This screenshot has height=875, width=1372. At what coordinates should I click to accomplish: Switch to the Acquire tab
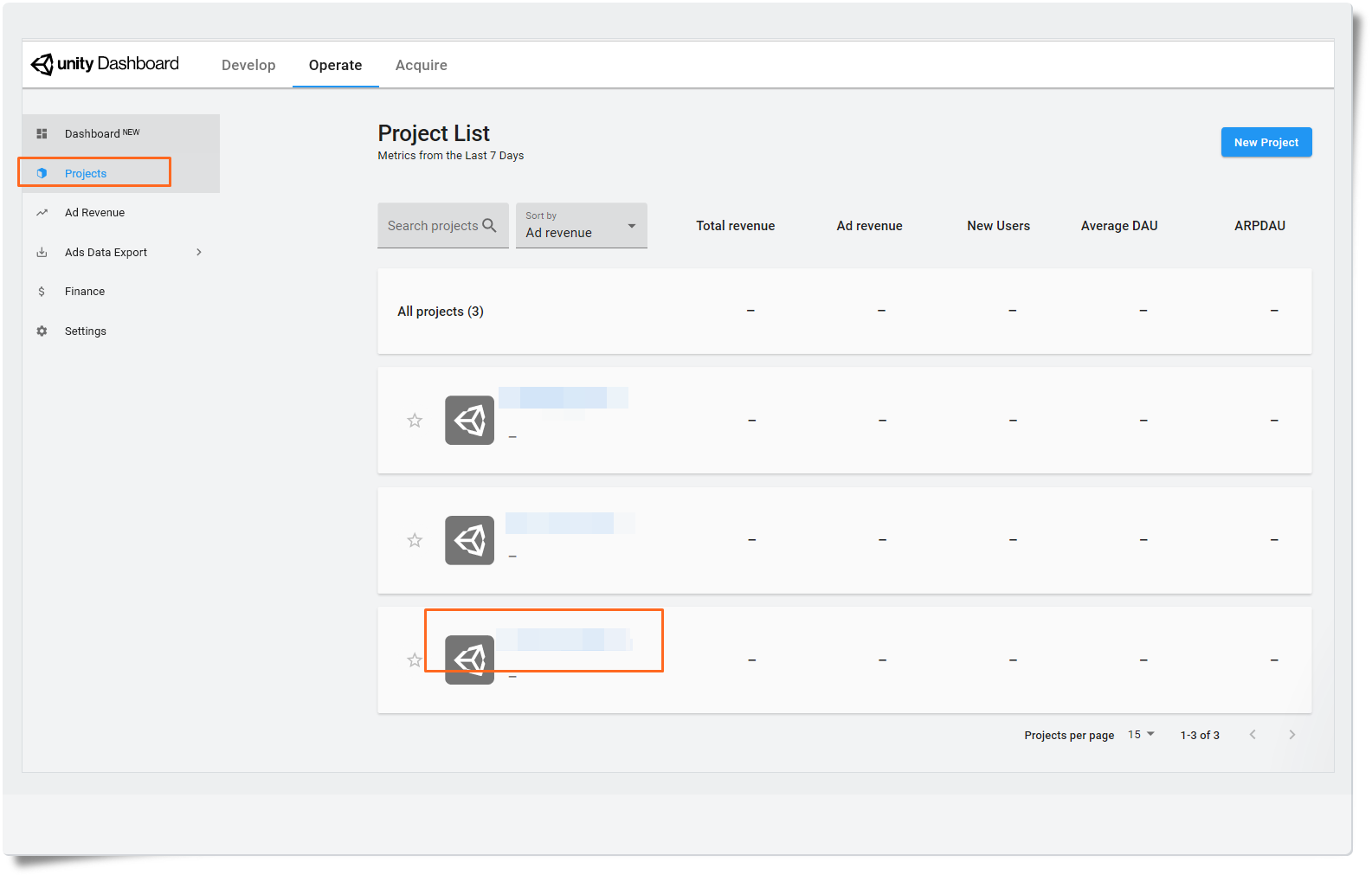click(422, 65)
